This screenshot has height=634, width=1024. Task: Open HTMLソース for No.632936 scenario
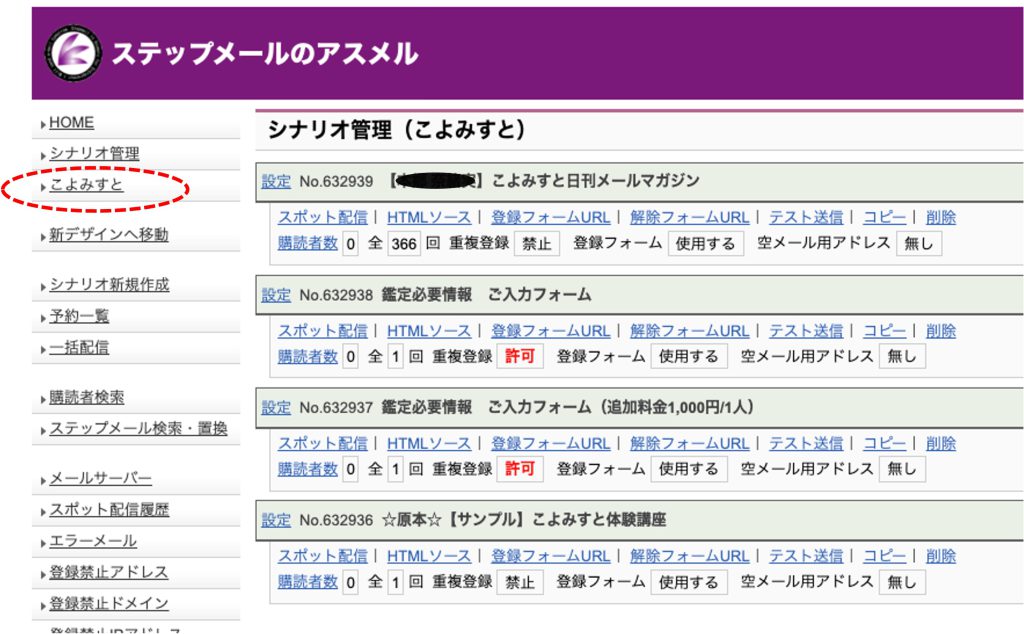tap(428, 556)
